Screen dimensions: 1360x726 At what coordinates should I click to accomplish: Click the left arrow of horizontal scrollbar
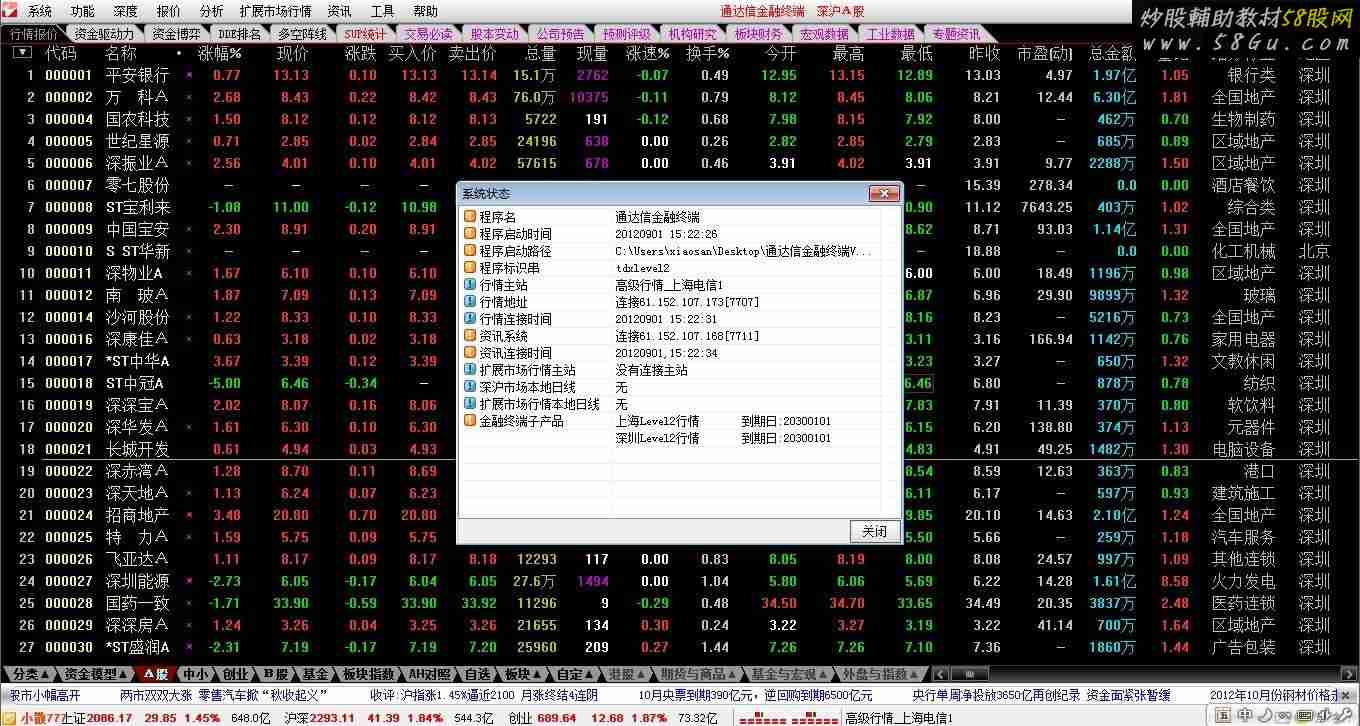tap(939, 674)
